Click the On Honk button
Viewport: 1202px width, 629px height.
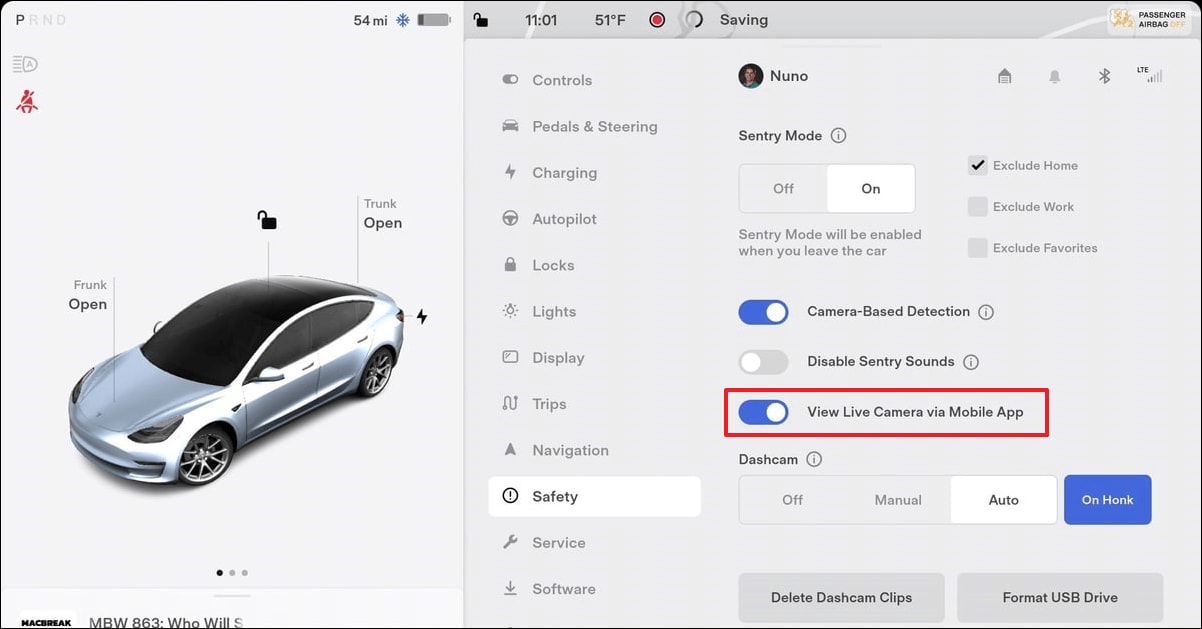pyautogui.click(x=1108, y=500)
